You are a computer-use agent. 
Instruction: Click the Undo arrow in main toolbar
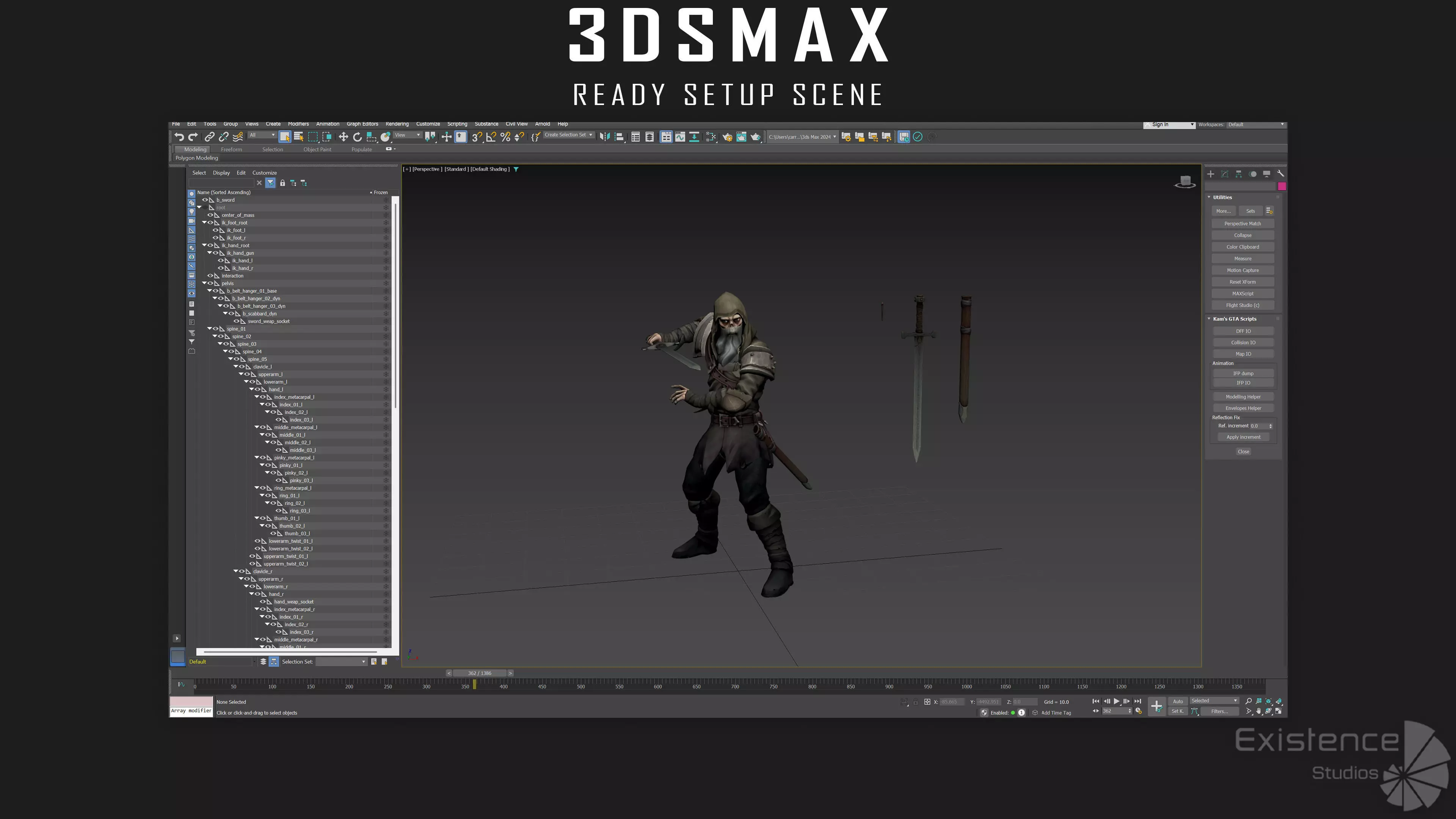[179, 137]
